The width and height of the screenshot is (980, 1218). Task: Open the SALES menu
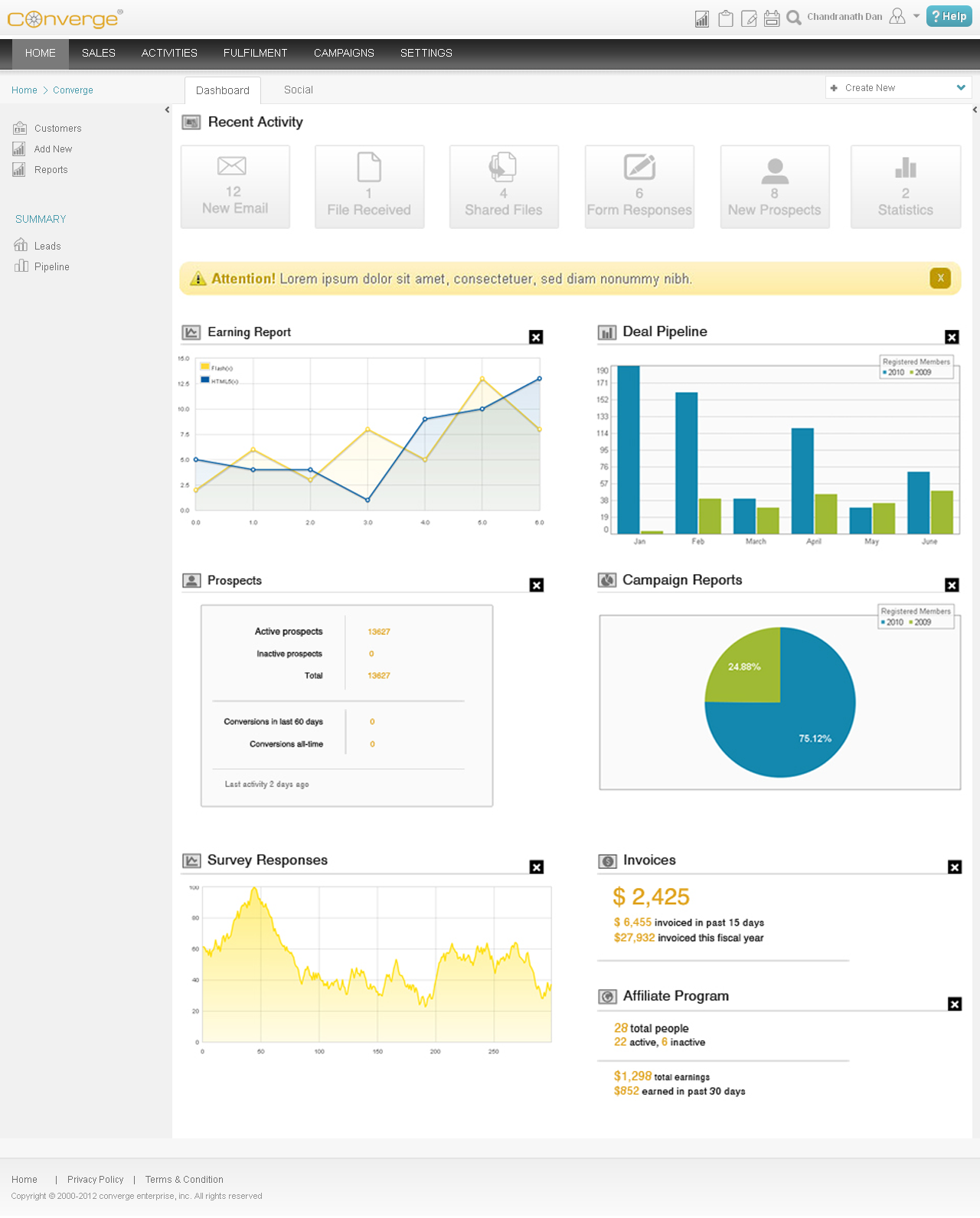tap(99, 53)
